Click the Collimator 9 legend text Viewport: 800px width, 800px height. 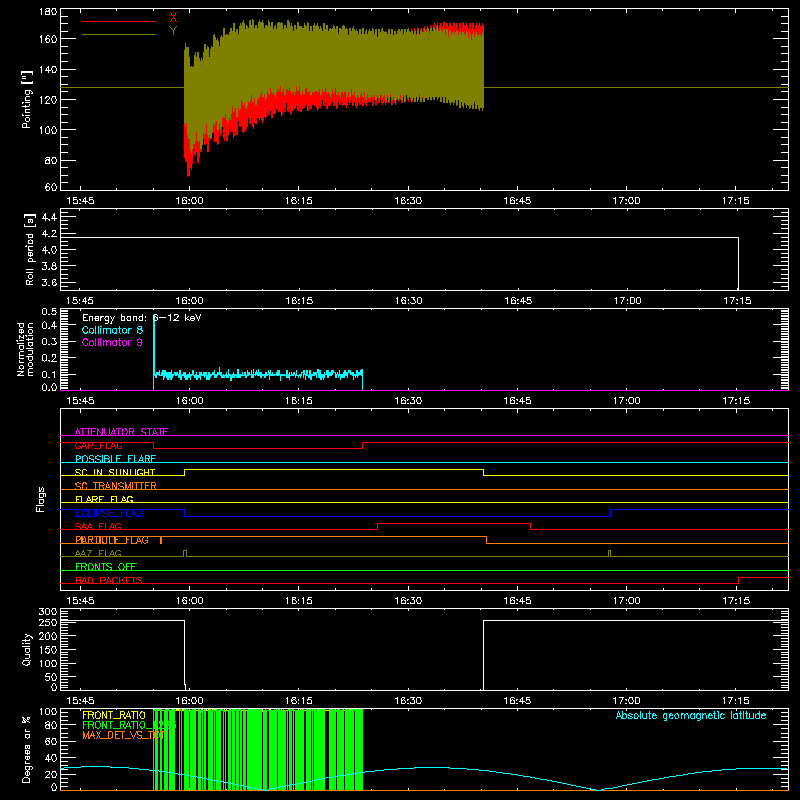[112, 342]
